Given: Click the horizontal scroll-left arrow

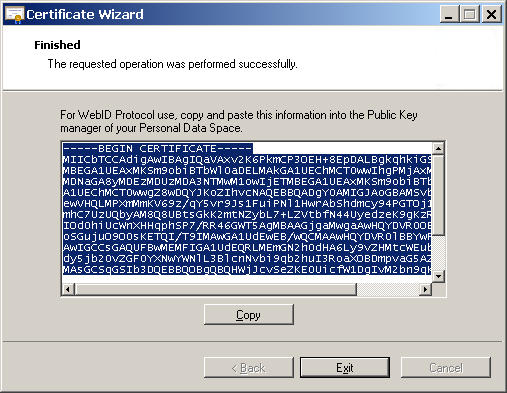Looking at the screenshot, I should (x=68, y=289).
